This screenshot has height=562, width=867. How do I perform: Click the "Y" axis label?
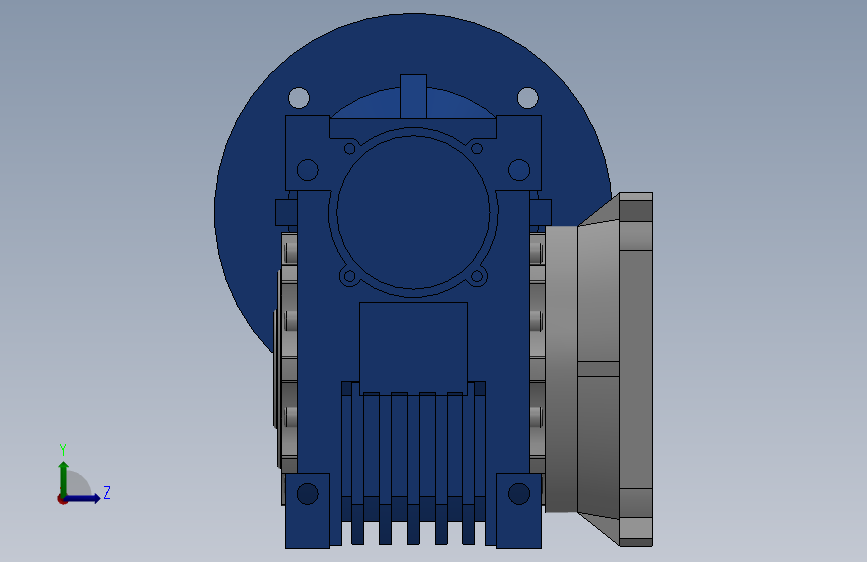[x=63, y=450]
